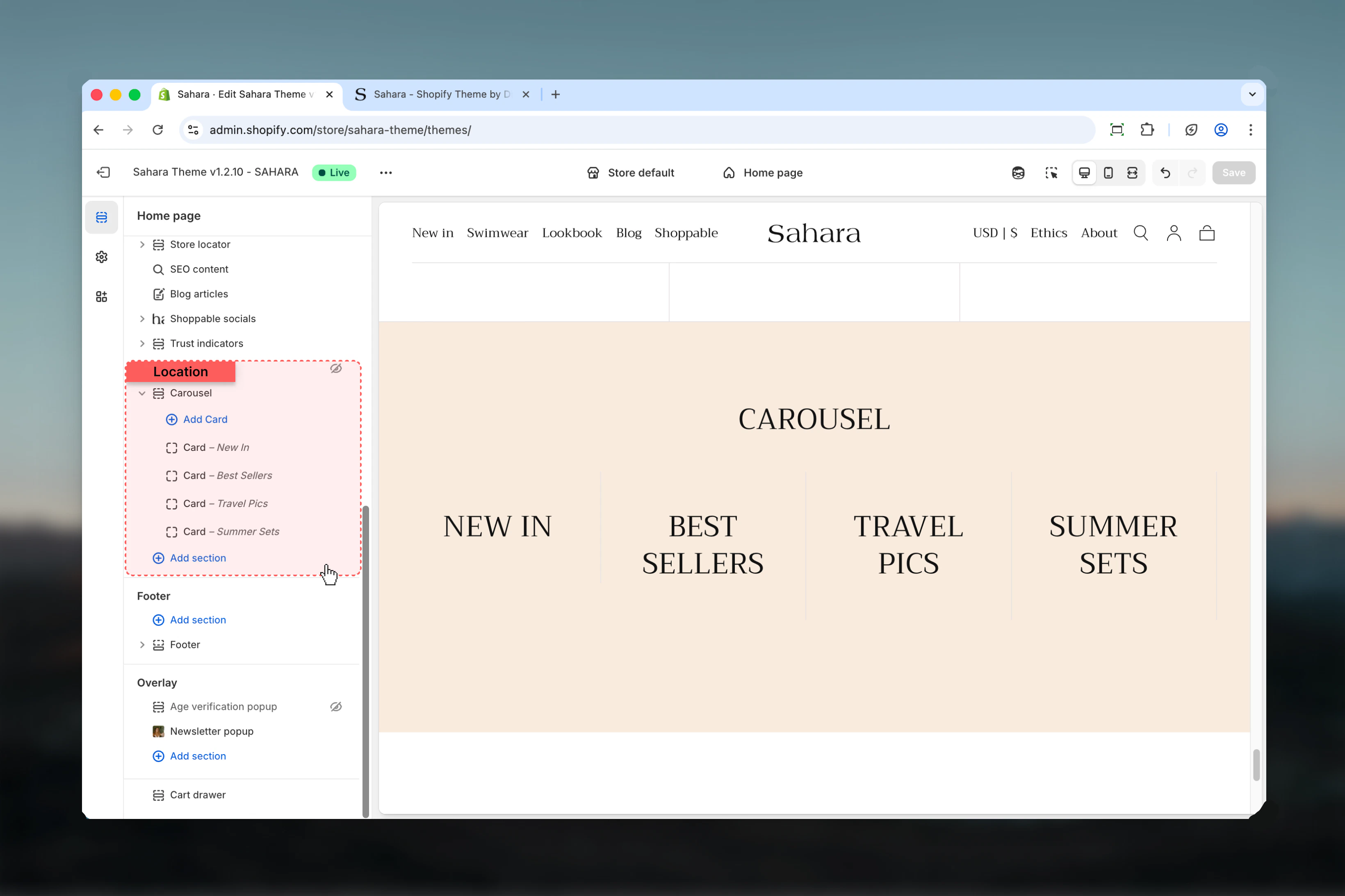The height and width of the screenshot is (896, 1345).
Task: Toggle visibility of Age verification popup
Action: coord(336,707)
